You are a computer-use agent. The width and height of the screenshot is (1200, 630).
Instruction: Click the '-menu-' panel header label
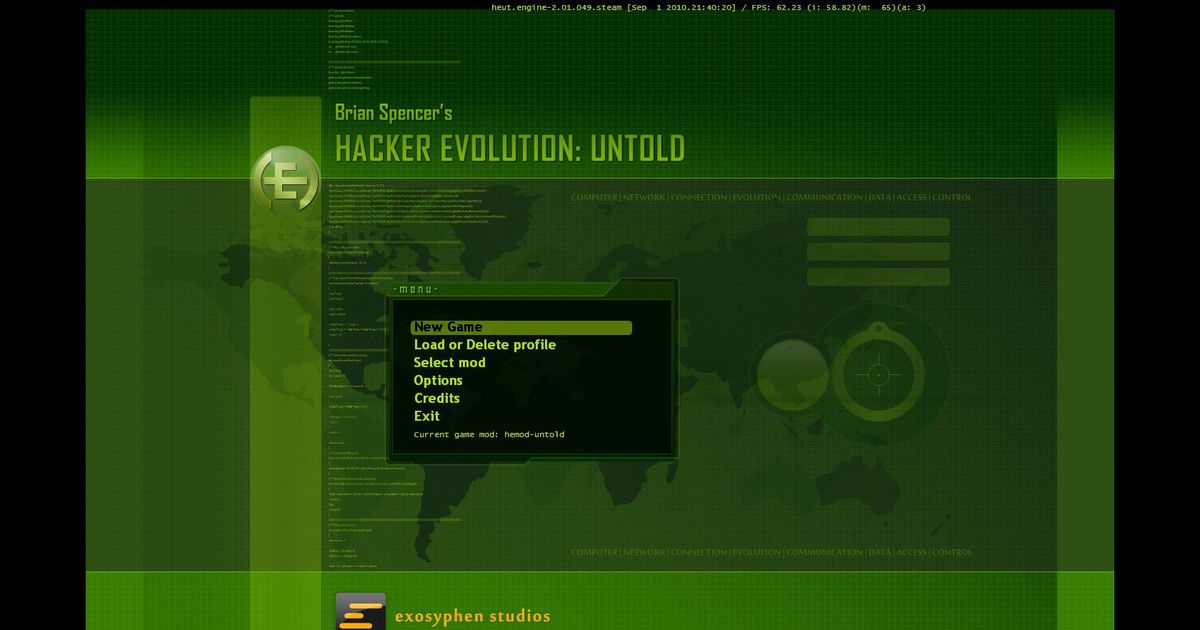415,289
